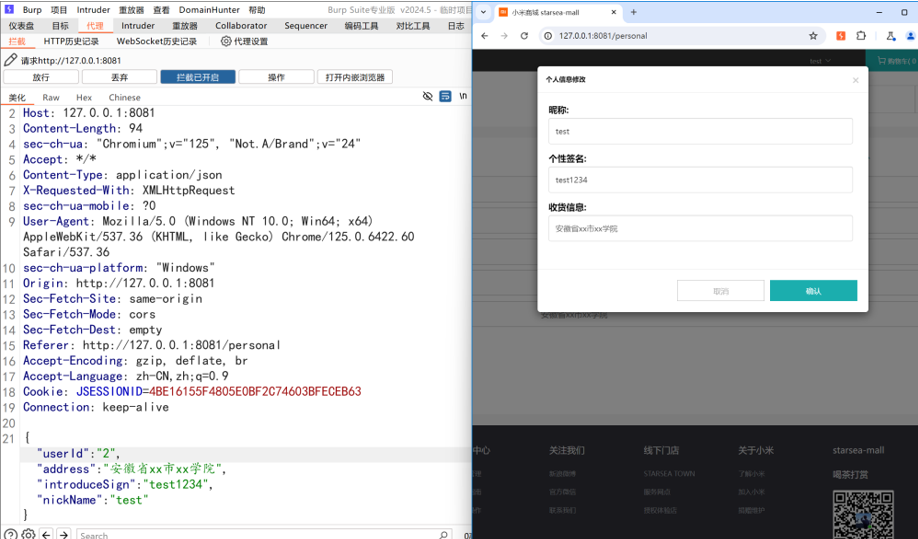Toggle the line wrap icon in editor
The width and height of the screenshot is (918, 539).
tap(443, 97)
